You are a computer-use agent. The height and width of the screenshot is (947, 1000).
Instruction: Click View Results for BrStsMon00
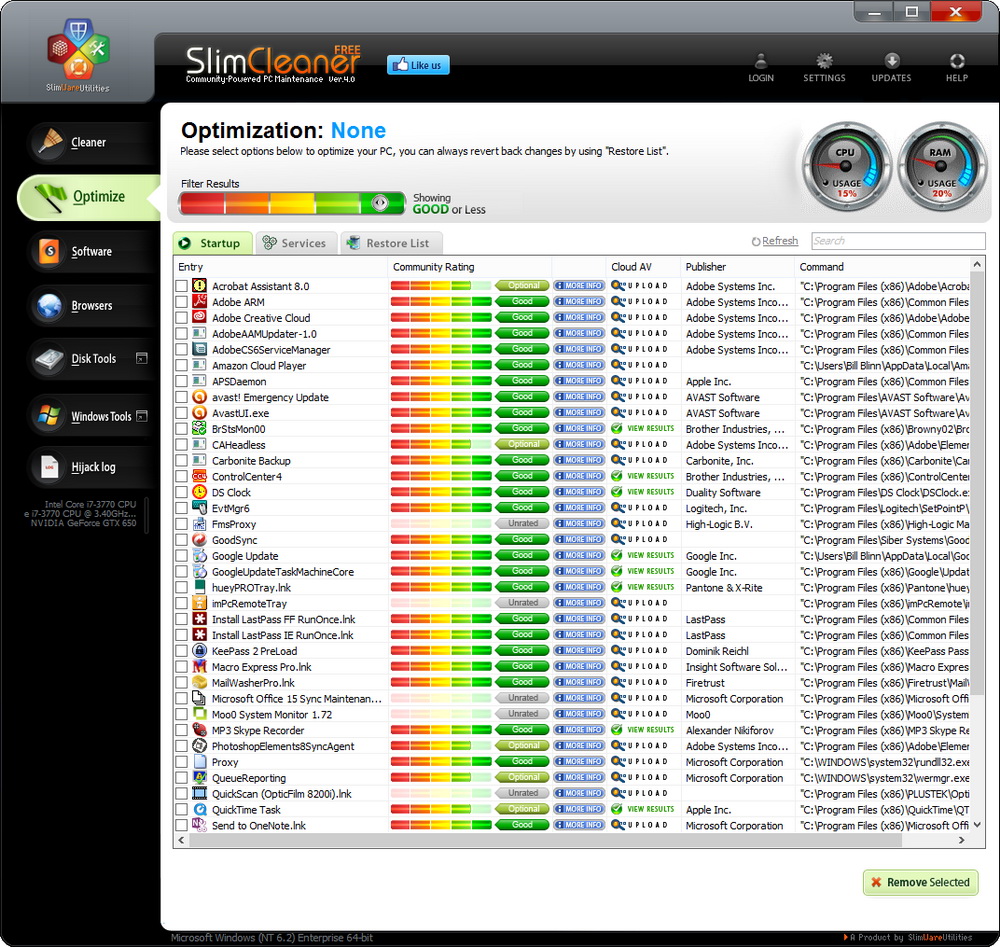[642, 429]
